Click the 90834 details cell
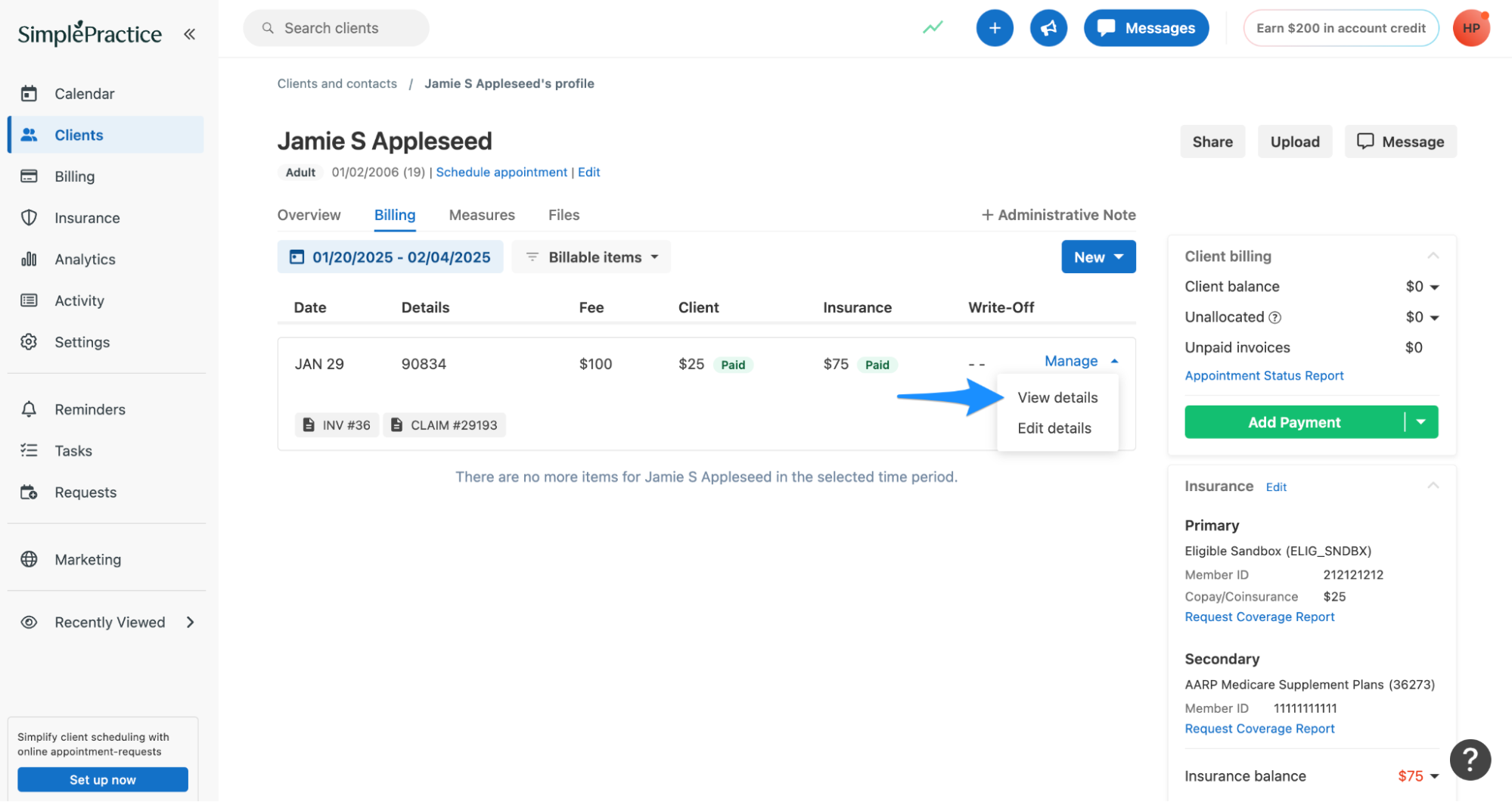The image size is (1512, 802). tap(424, 364)
